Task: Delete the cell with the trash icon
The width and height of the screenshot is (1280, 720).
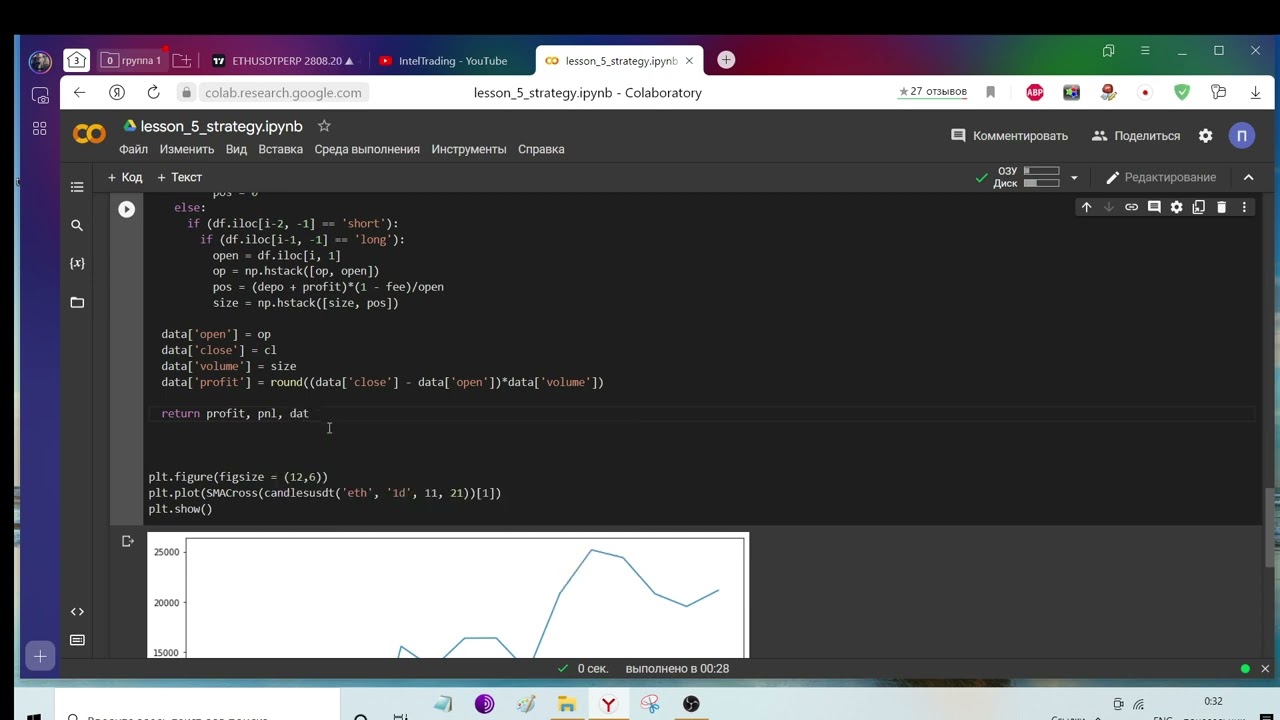Action: [1221, 207]
